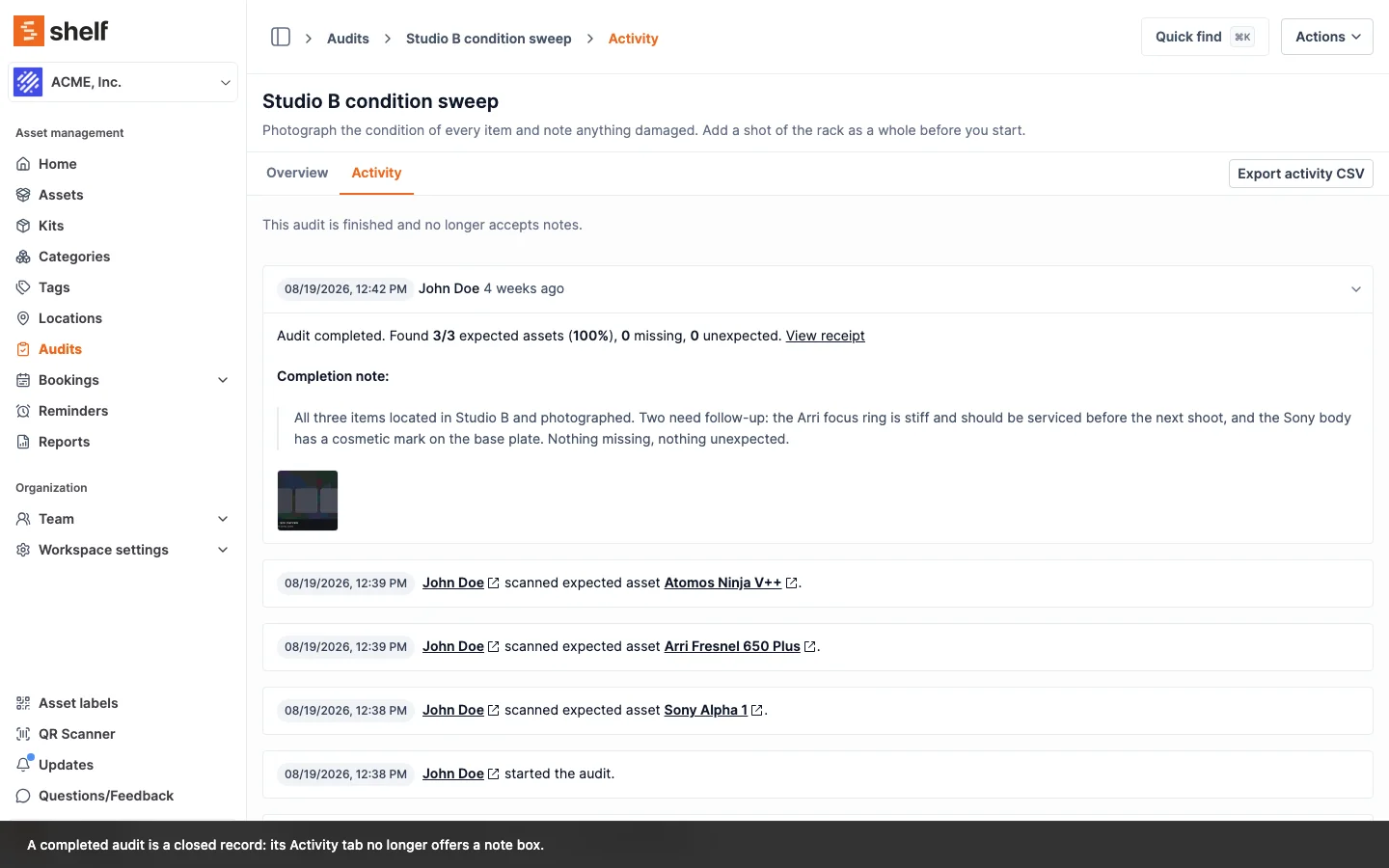Toggle the sidebar panel icon
This screenshot has height=868, width=1389.
click(281, 37)
